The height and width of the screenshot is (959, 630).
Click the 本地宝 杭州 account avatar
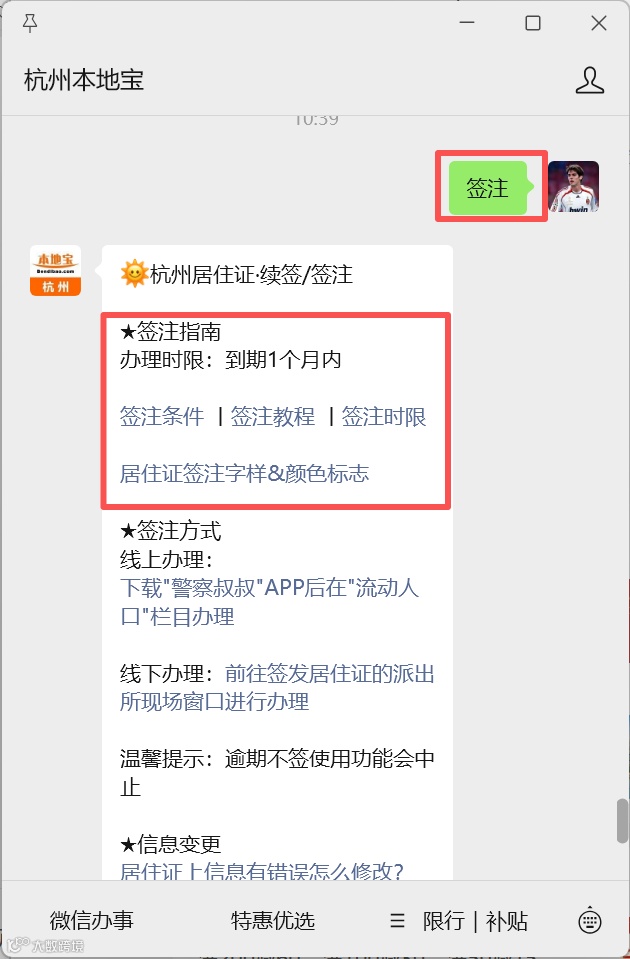[x=56, y=271]
